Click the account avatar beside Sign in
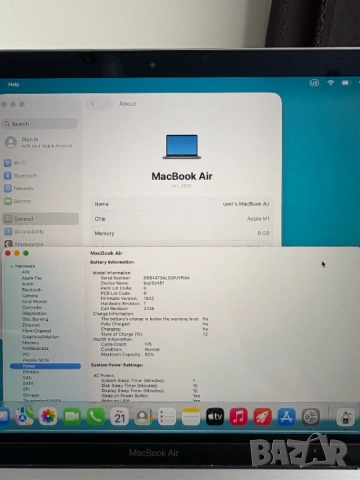This screenshot has height=480, width=360. (x=11, y=142)
